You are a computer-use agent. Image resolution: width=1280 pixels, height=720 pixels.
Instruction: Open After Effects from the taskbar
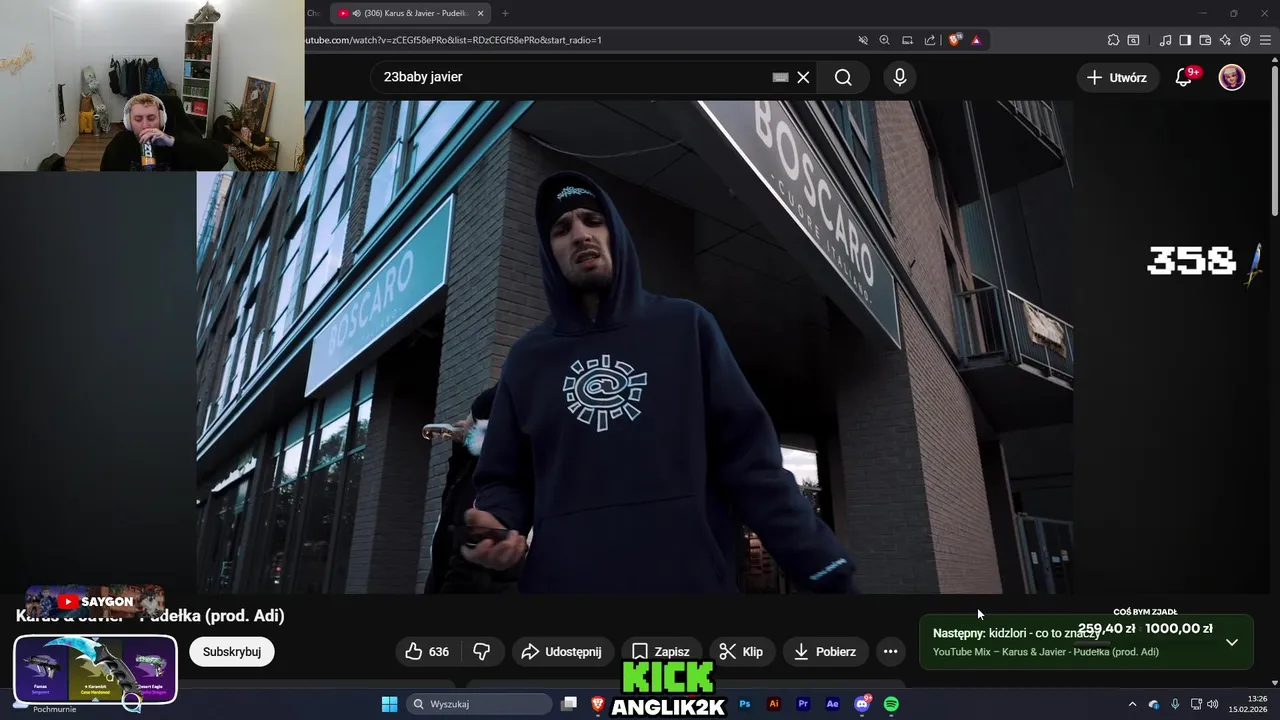click(x=832, y=704)
